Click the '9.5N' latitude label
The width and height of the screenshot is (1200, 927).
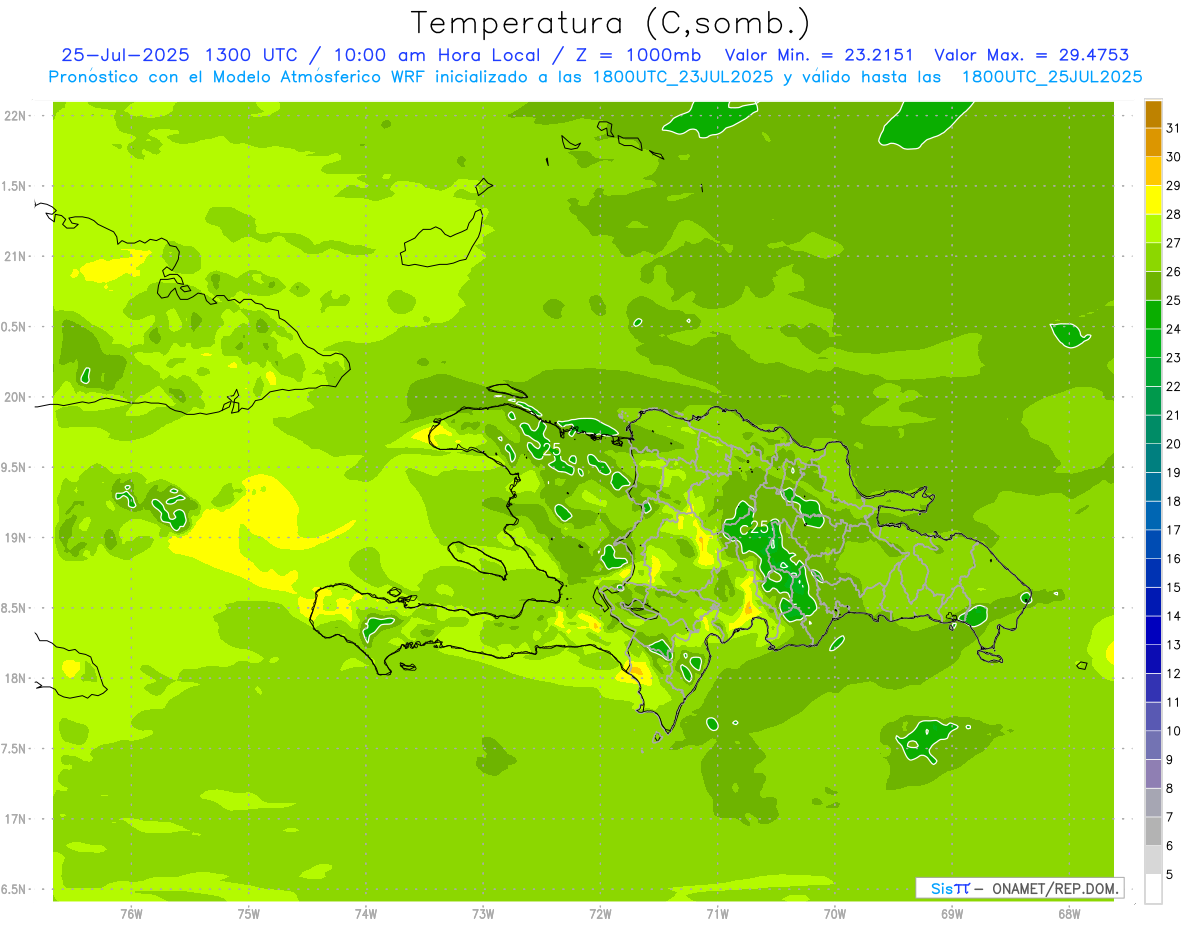coord(15,467)
